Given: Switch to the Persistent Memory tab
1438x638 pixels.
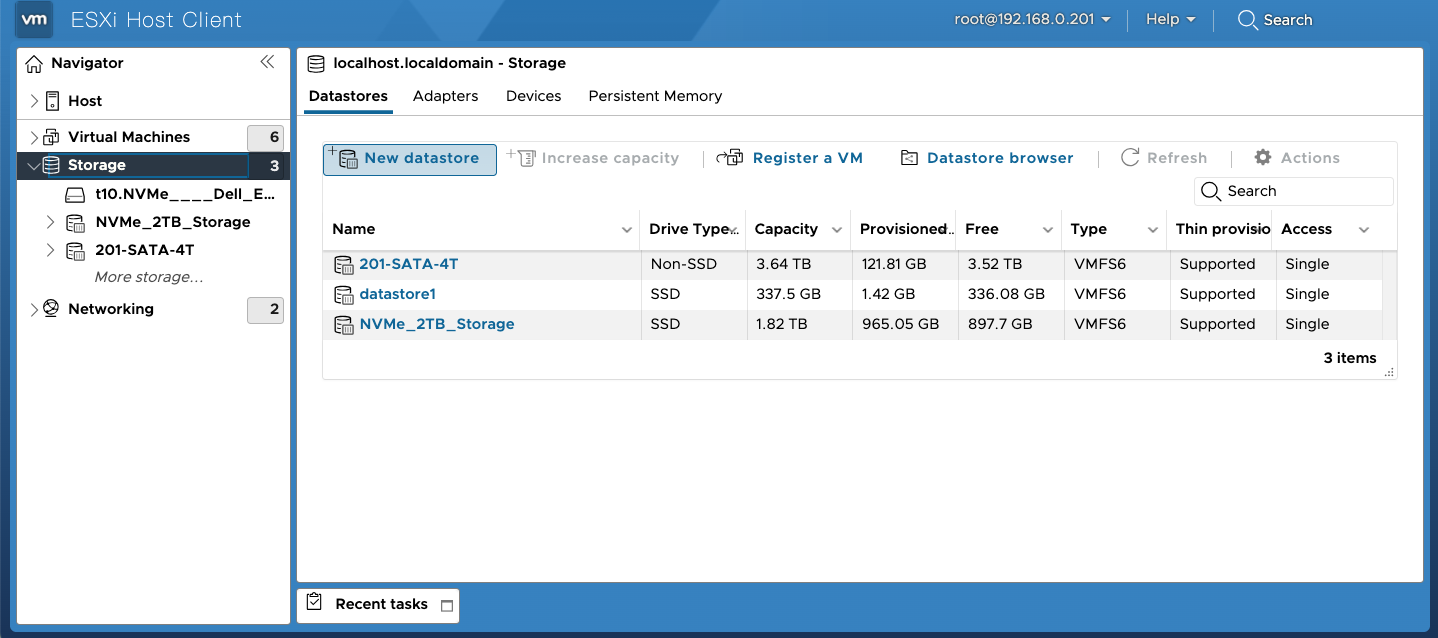Looking at the screenshot, I should coord(655,97).
